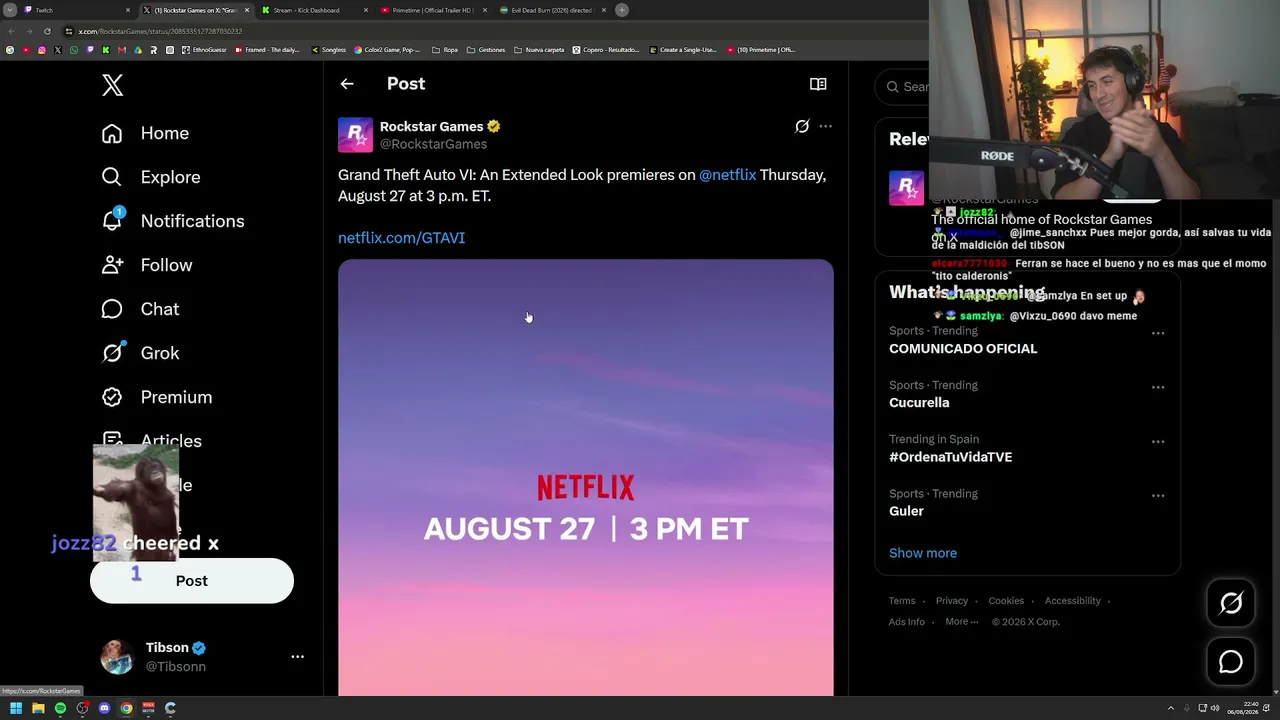The height and width of the screenshot is (720, 1280).
Task: Click the back arrow beside Post heading
Action: [347, 84]
